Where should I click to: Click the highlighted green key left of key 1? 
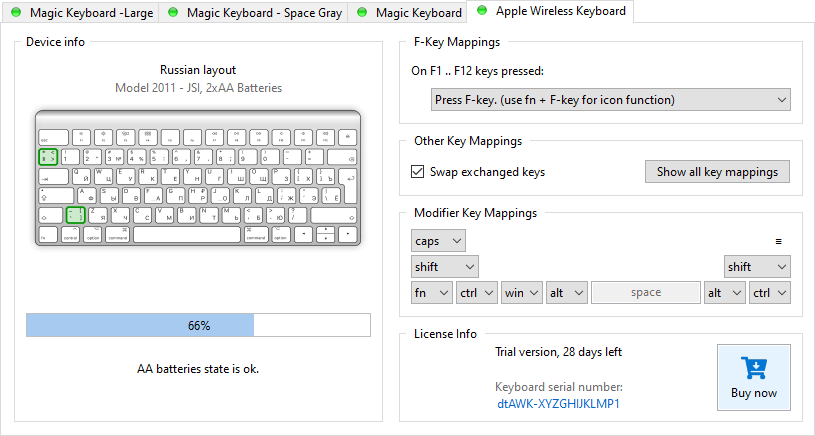click(48, 157)
